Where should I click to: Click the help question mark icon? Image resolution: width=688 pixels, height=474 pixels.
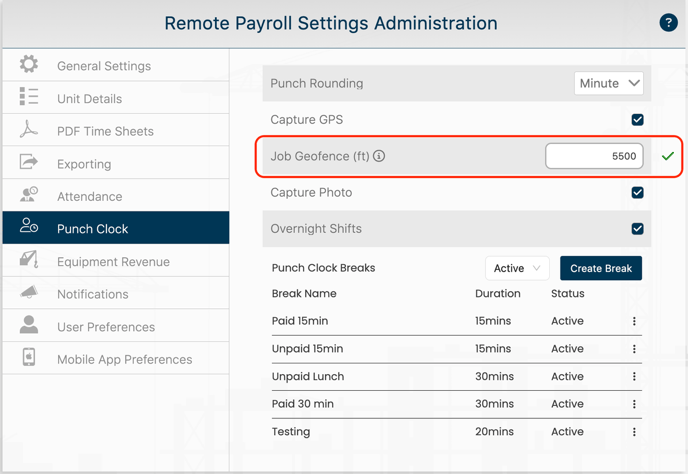click(x=668, y=22)
